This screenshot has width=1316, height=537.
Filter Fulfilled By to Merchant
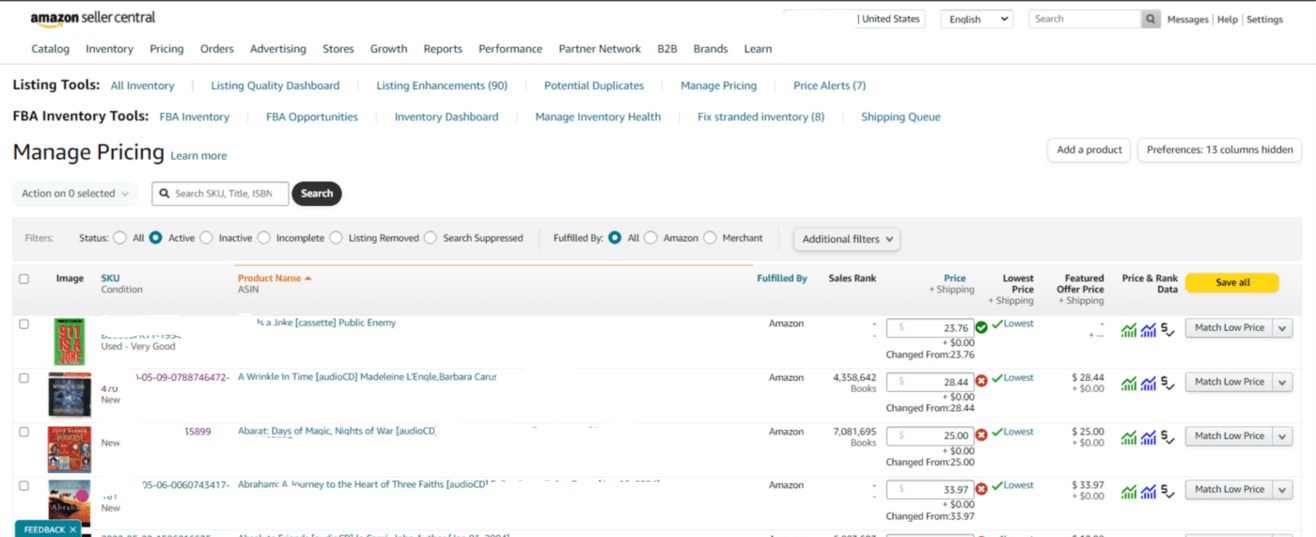[x=710, y=238]
